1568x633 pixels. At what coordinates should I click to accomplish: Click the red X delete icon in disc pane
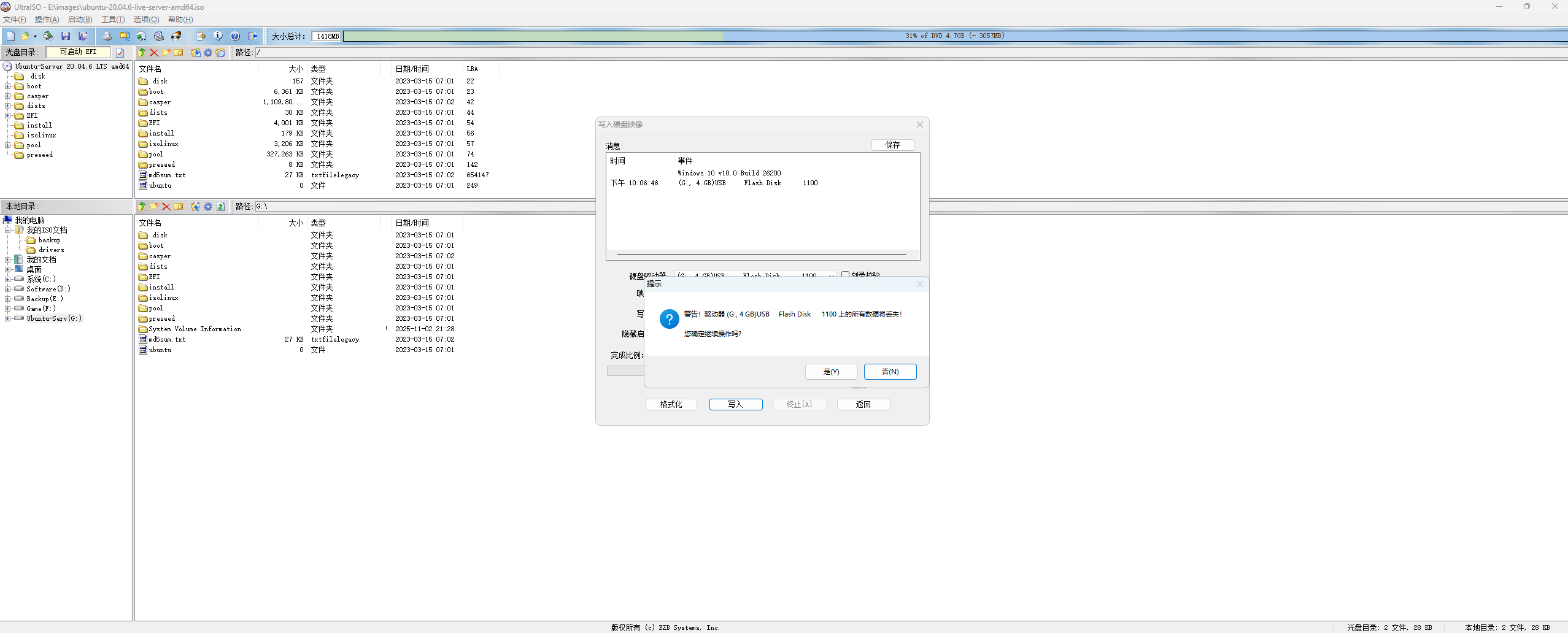(x=154, y=53)
